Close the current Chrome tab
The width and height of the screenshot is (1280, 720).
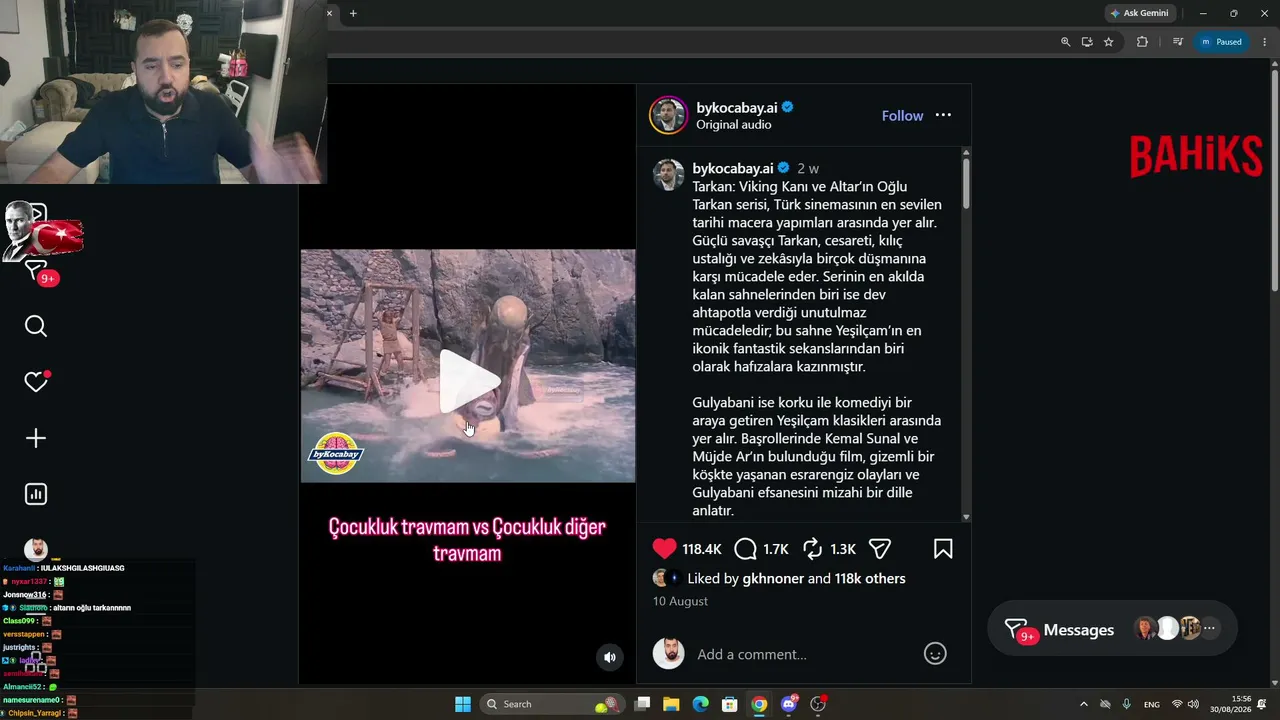330,13
